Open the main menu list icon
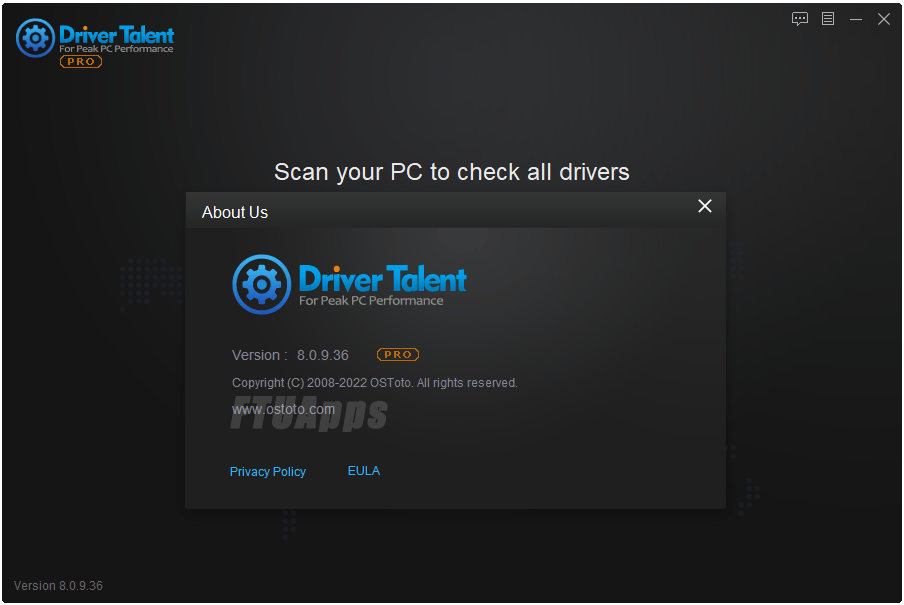 click(828, 19)
